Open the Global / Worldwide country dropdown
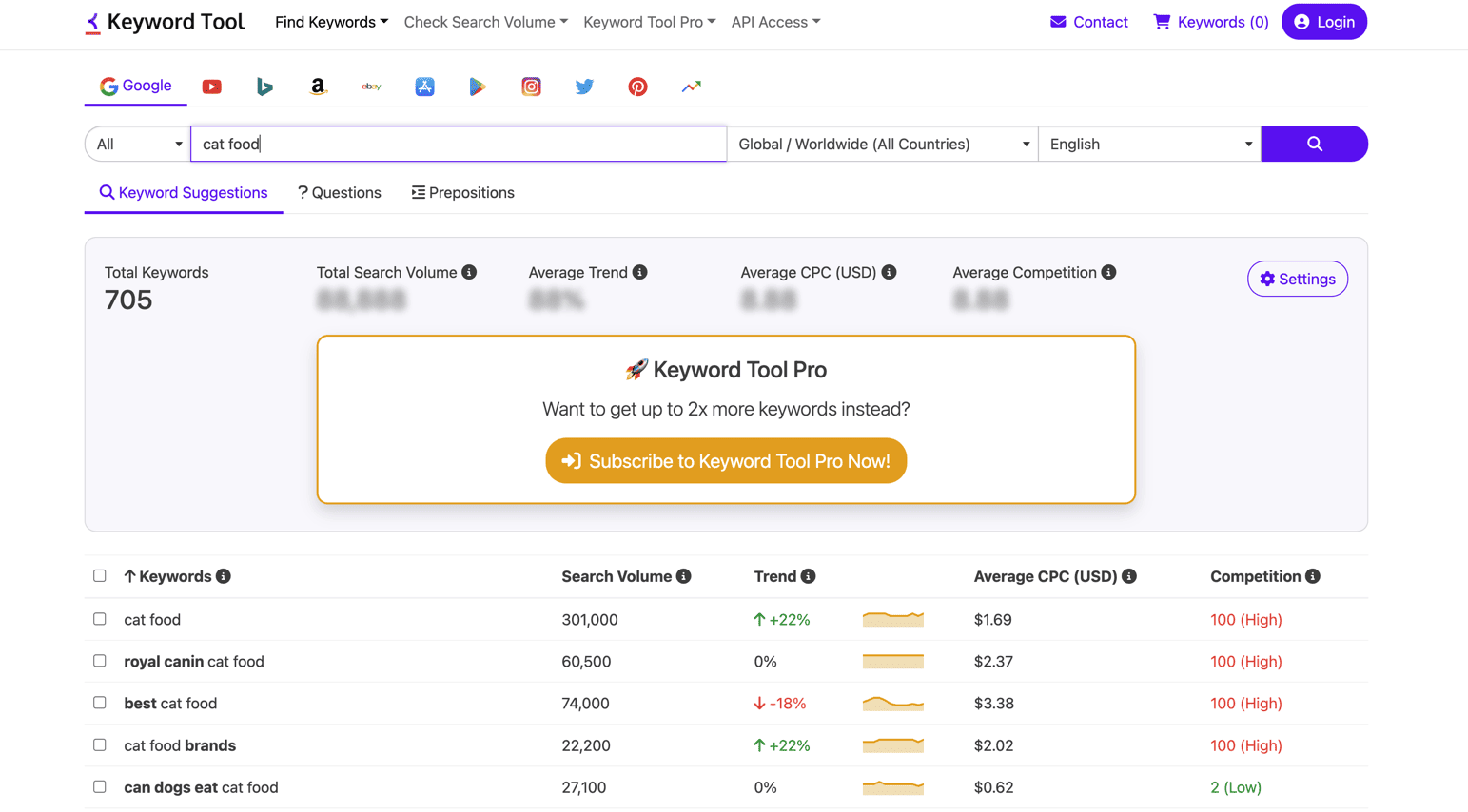 [883, 144]
